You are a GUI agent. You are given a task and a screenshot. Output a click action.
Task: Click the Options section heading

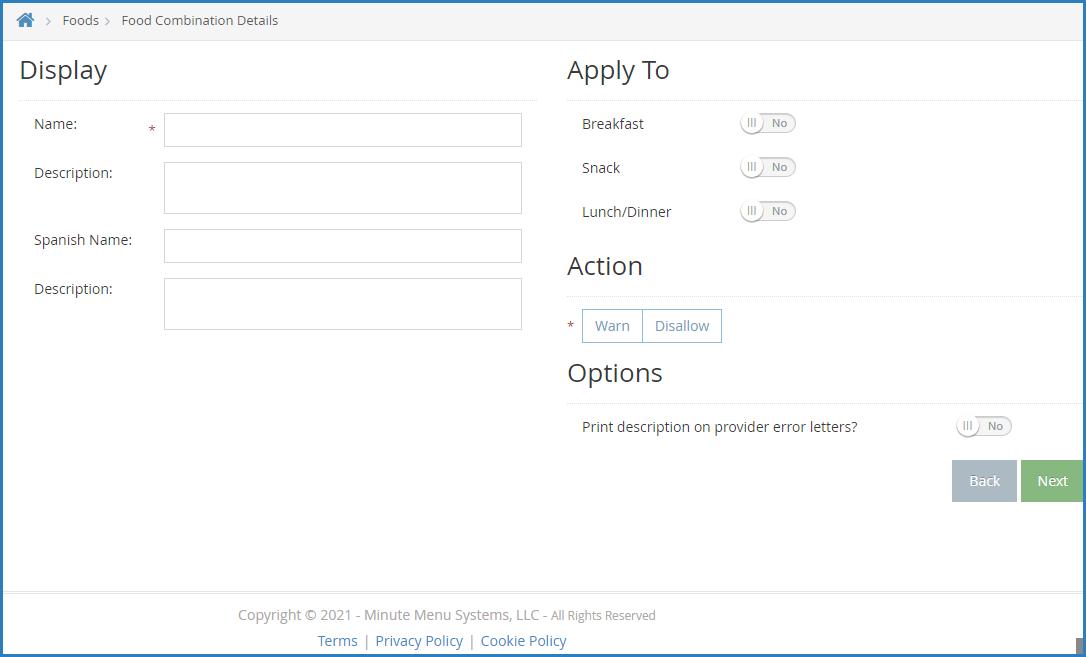tap(615, 373)
